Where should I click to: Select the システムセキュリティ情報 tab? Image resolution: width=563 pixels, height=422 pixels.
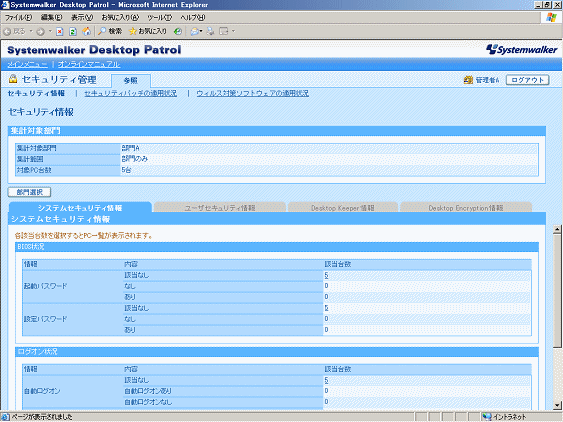coord(80,208)
